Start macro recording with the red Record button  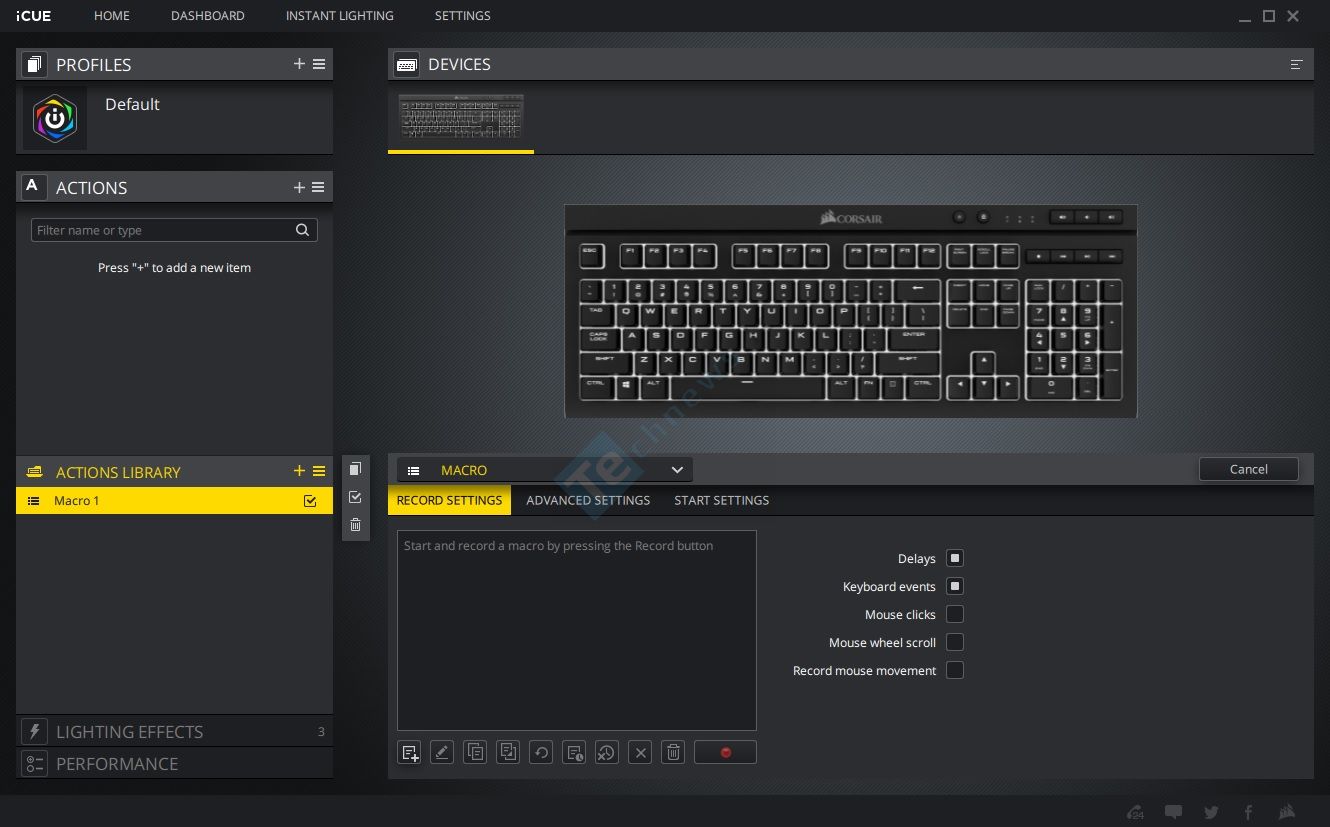click(725, 753)
